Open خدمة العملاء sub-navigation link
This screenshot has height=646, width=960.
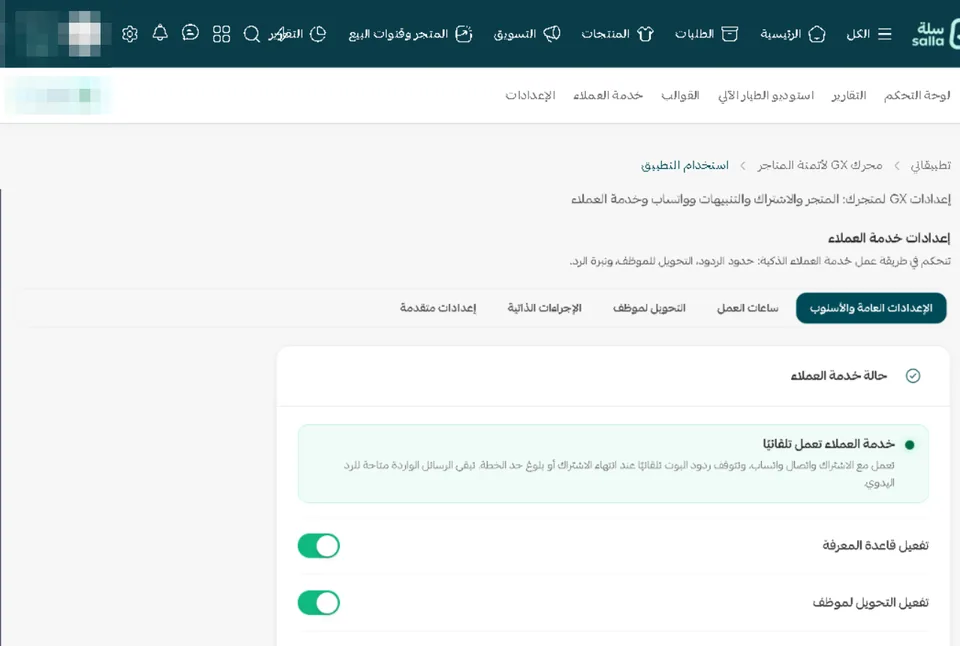(608, 96)
